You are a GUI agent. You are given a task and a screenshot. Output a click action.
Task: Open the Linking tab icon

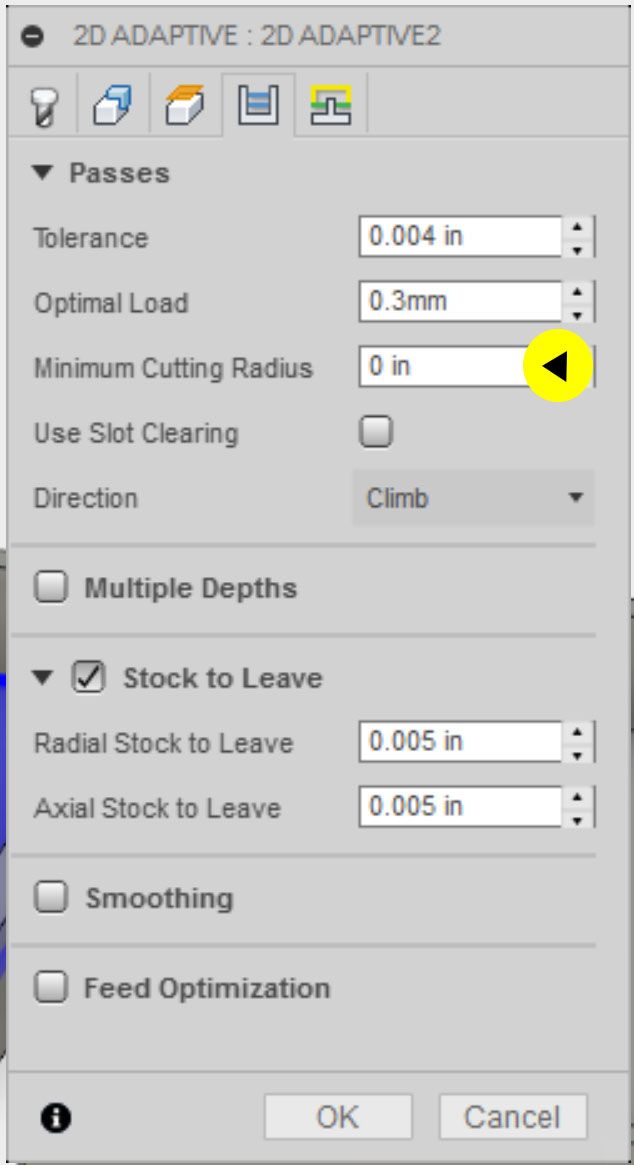[330, 105]
